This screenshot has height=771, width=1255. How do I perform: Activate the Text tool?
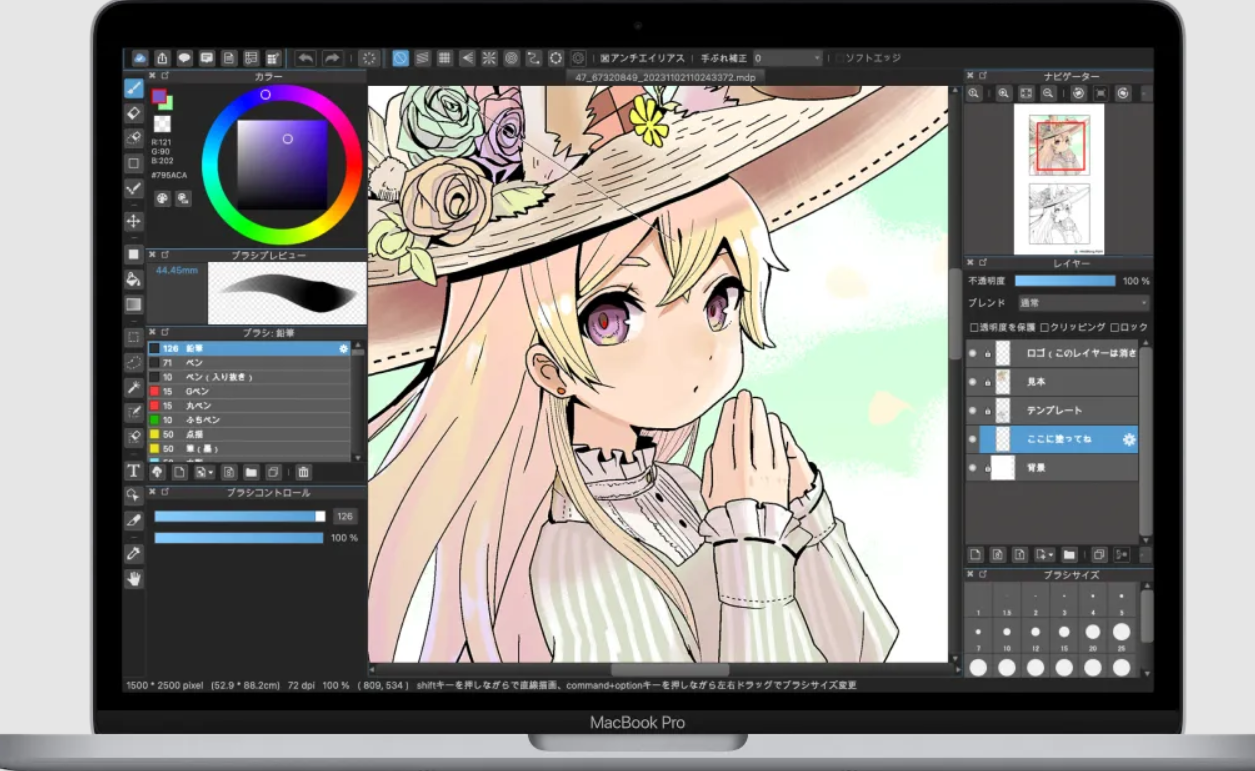[x=133, y=470]
